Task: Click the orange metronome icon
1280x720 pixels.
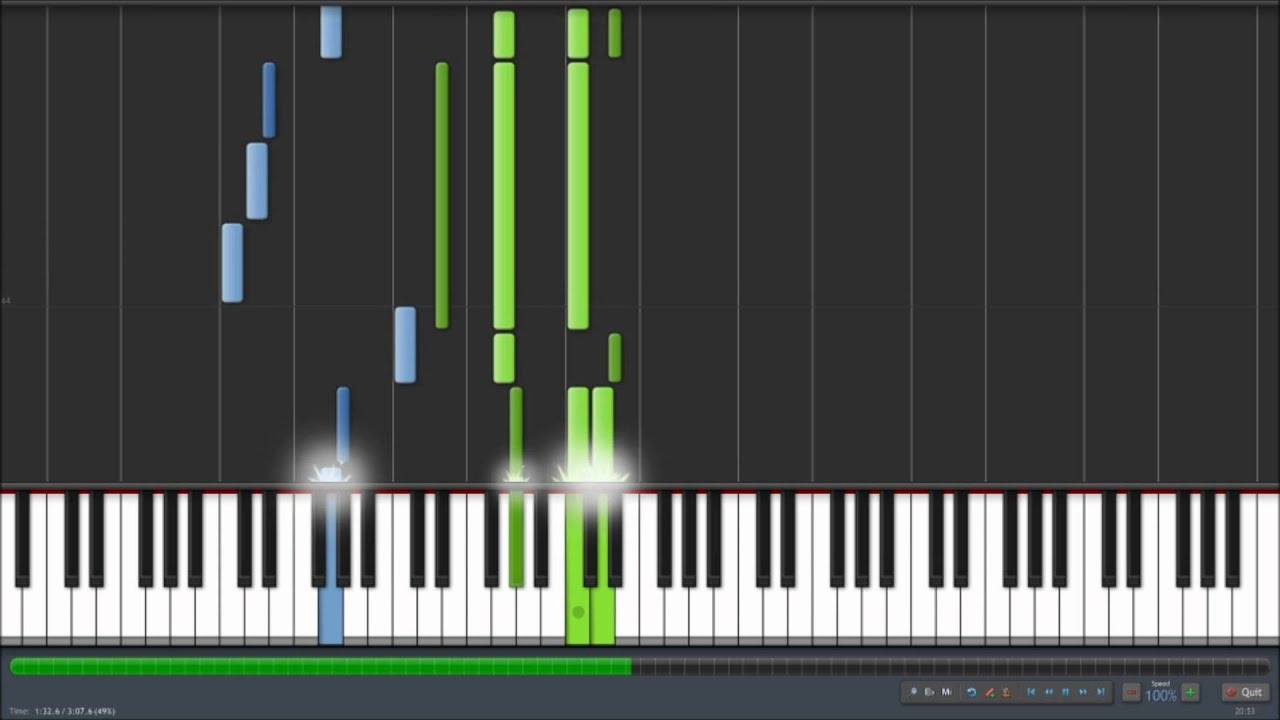Action: click(x=1006, y=692)
